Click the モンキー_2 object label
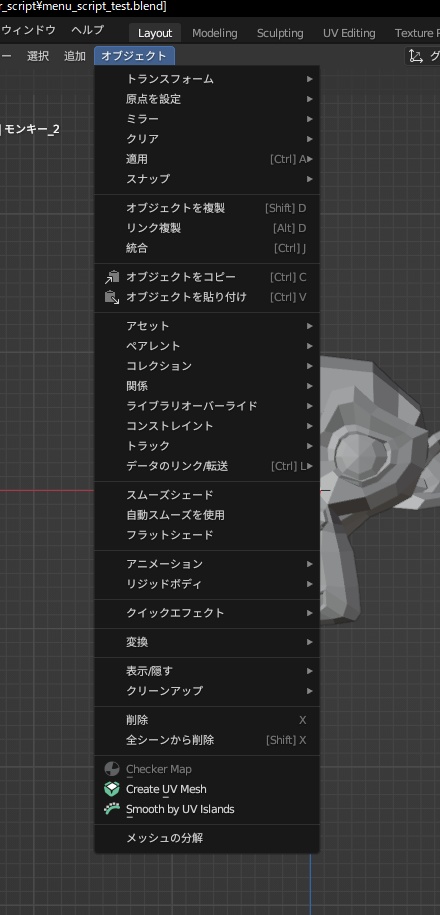Screen dimensions: 440x915 [32, 130]
